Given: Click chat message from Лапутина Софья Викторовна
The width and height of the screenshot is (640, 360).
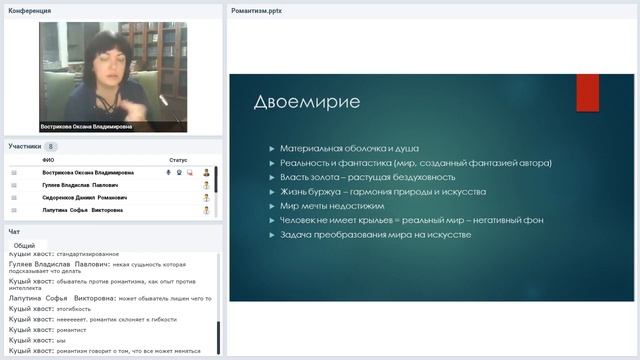Looking at the screenshot, I should 110,298.
